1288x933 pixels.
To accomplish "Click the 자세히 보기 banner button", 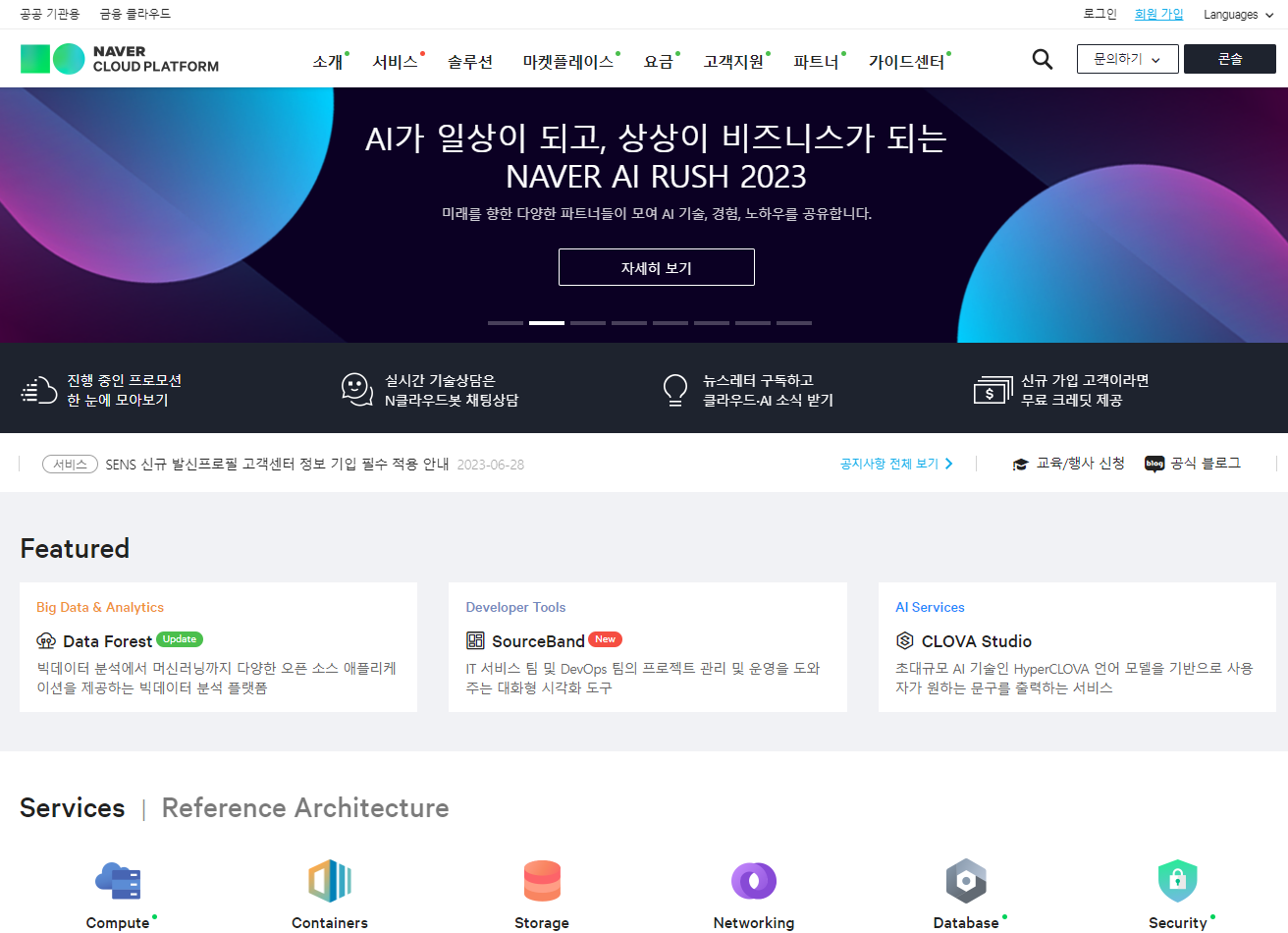I will coord(657,267).
